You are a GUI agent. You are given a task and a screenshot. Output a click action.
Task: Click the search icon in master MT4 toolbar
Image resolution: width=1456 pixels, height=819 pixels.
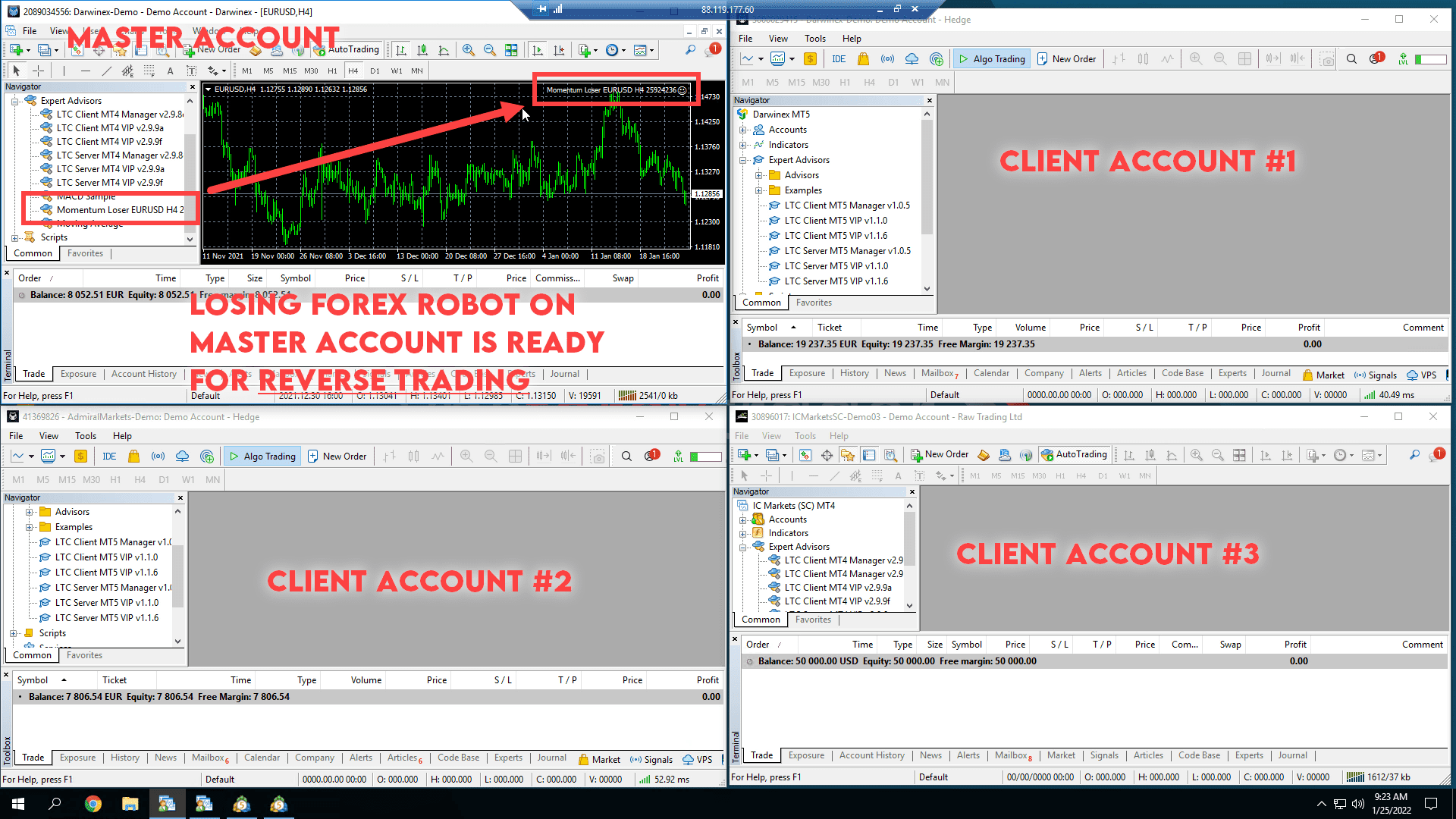690,50
